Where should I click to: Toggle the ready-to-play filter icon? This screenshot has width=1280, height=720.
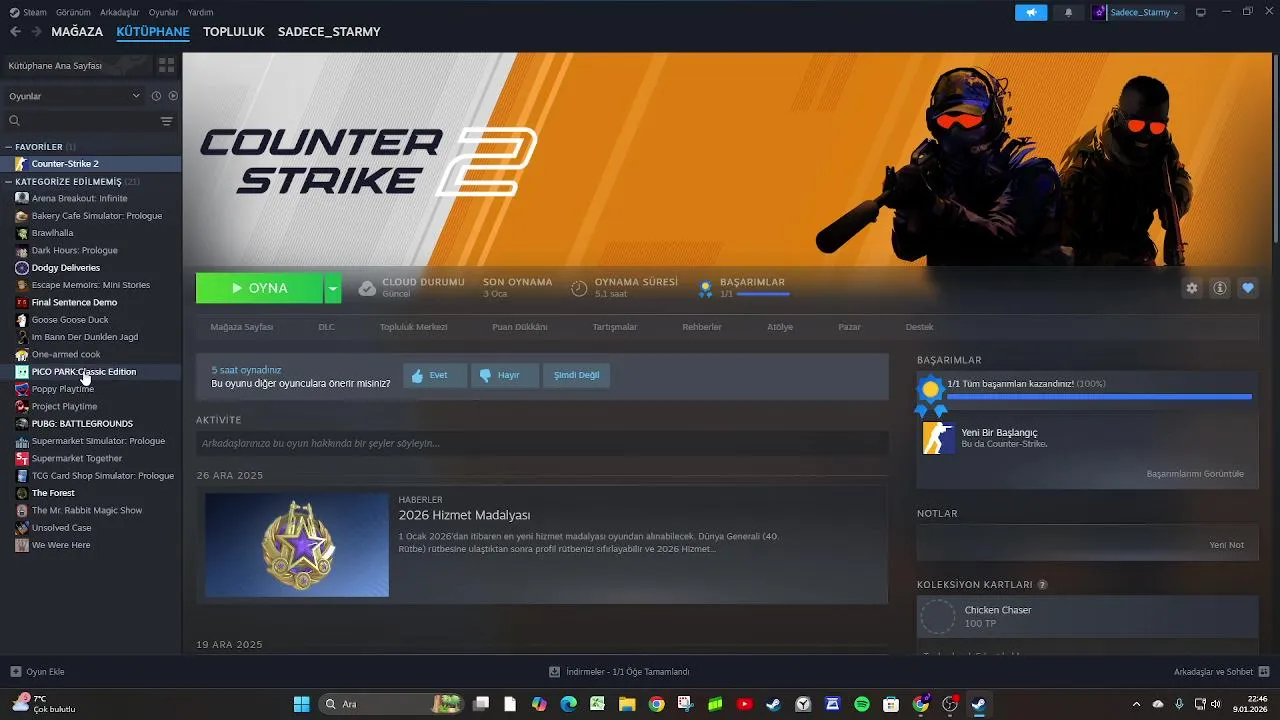[173, 96]
